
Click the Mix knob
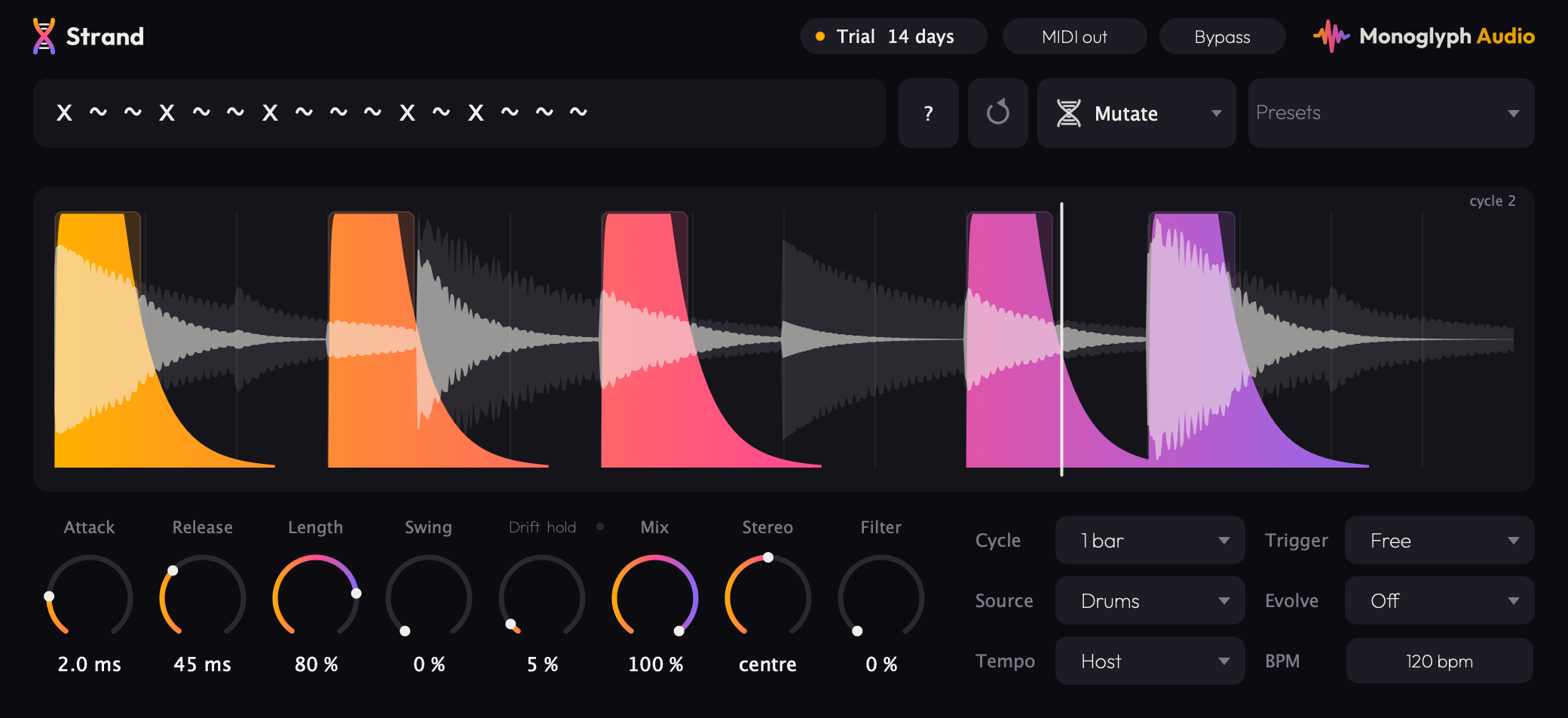(654, 597)
